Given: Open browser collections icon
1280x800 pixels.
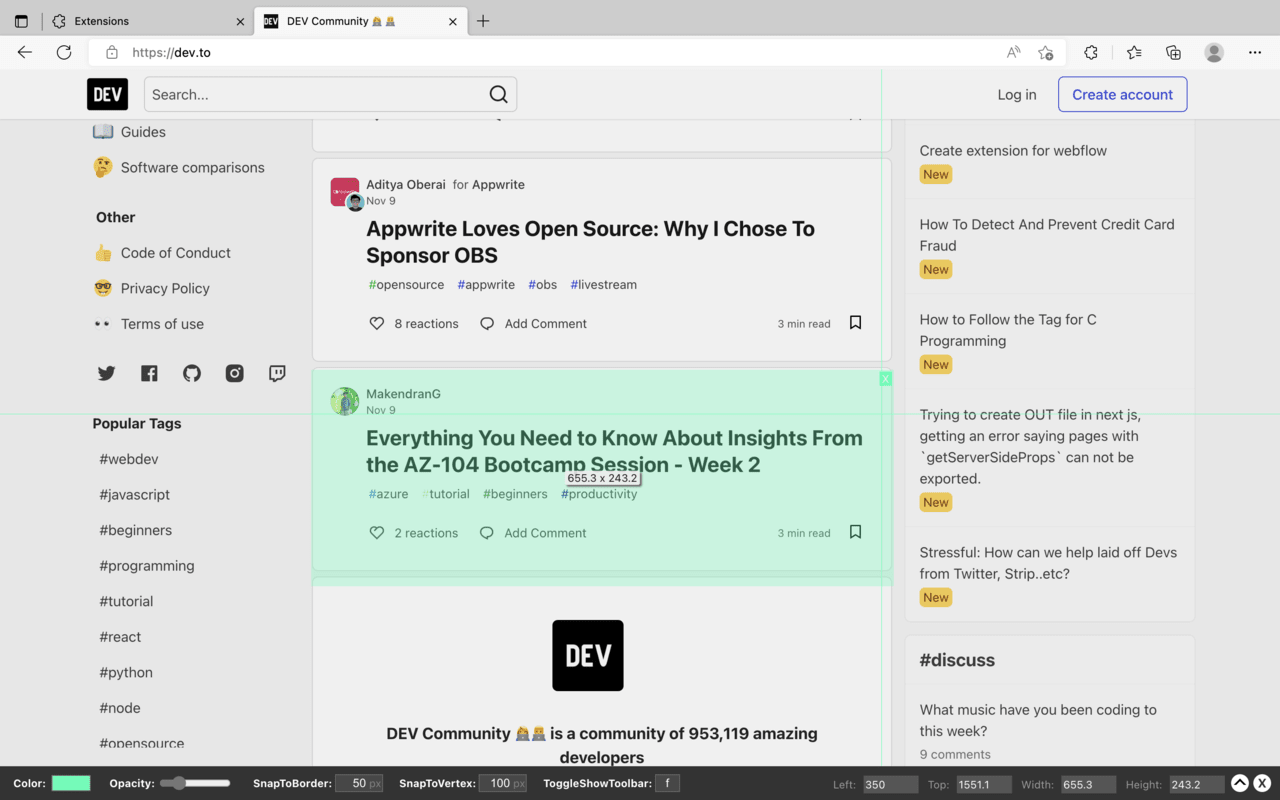Looking at the screenshot, I should [1174, 52].
